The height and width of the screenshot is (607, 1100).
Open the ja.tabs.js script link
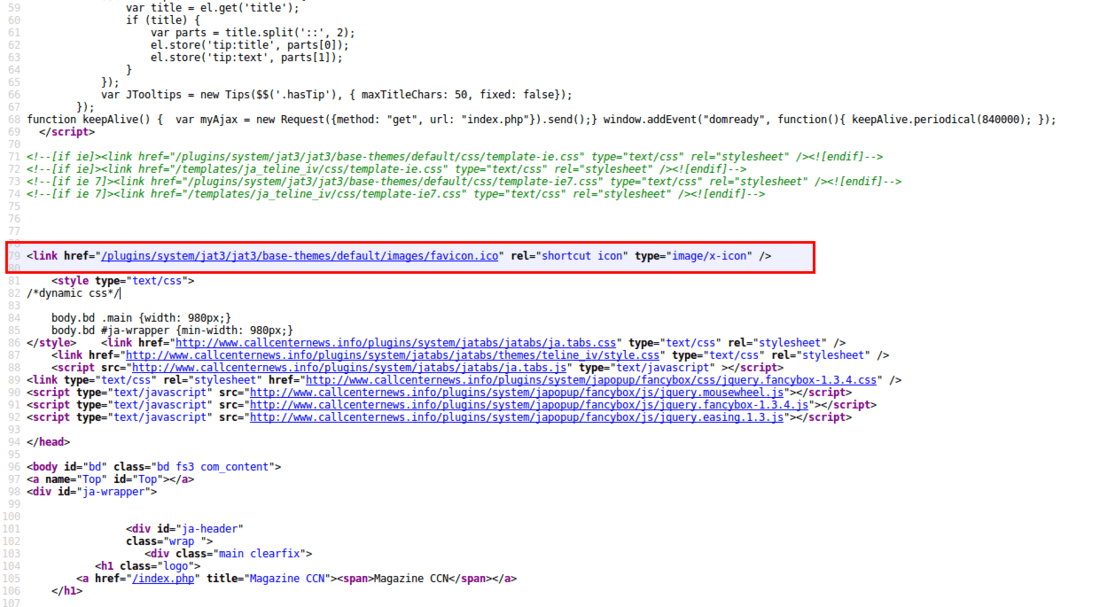349,368
